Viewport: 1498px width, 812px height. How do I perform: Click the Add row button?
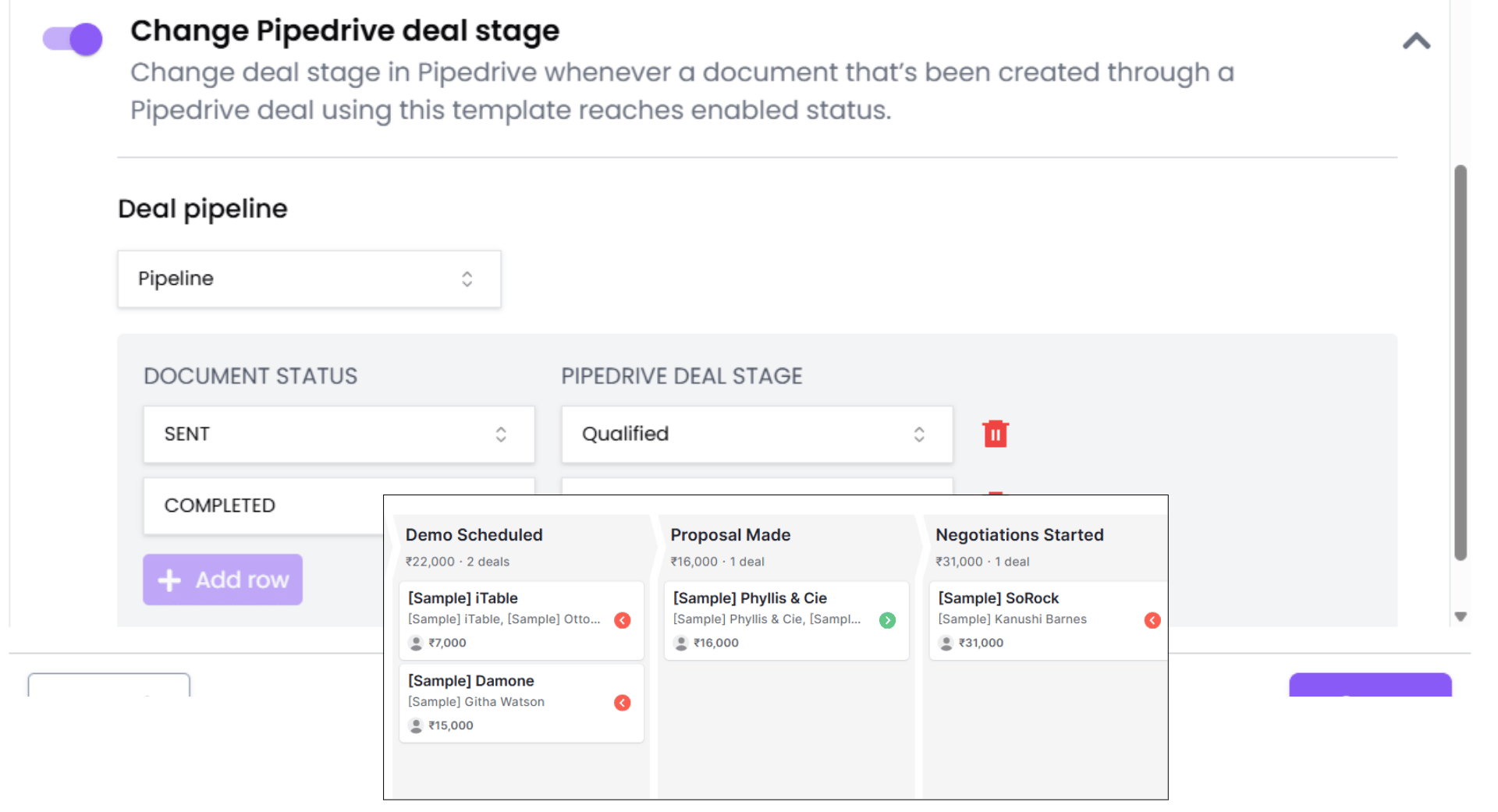click(x=223, y=580)
